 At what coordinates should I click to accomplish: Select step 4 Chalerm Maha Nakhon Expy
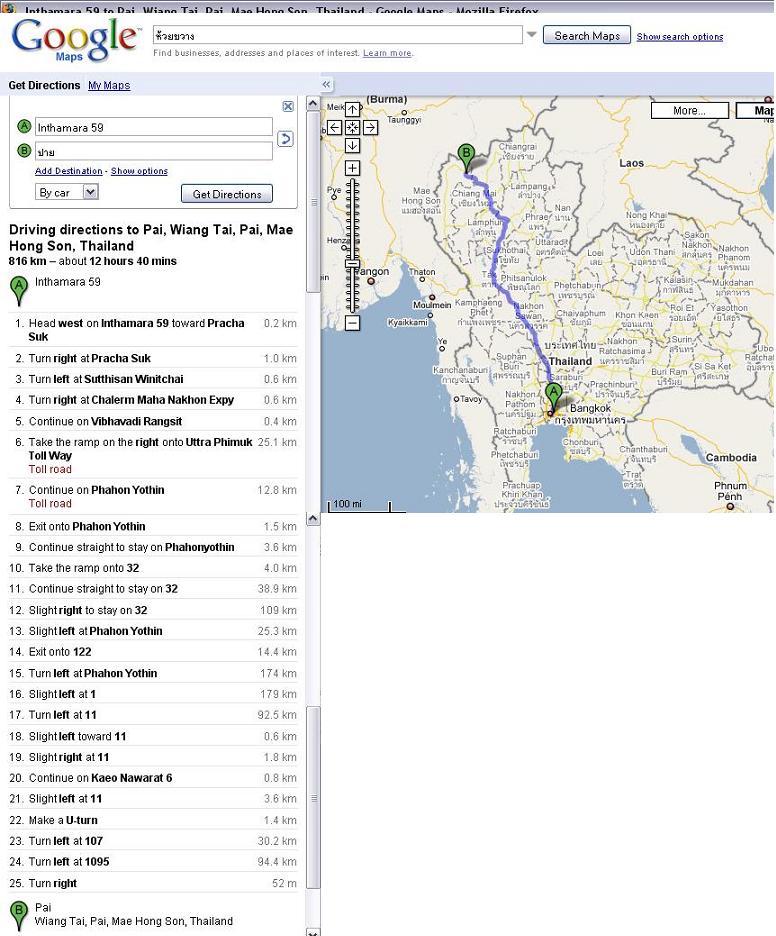click(x=153, y=400)
